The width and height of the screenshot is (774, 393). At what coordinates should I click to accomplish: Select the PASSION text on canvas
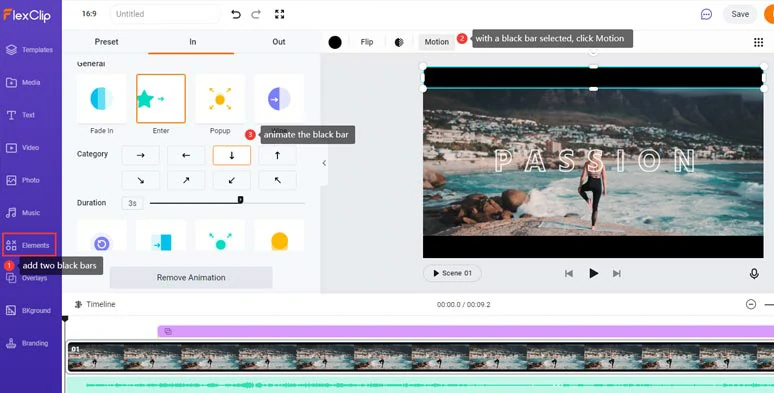pos(596,161)
